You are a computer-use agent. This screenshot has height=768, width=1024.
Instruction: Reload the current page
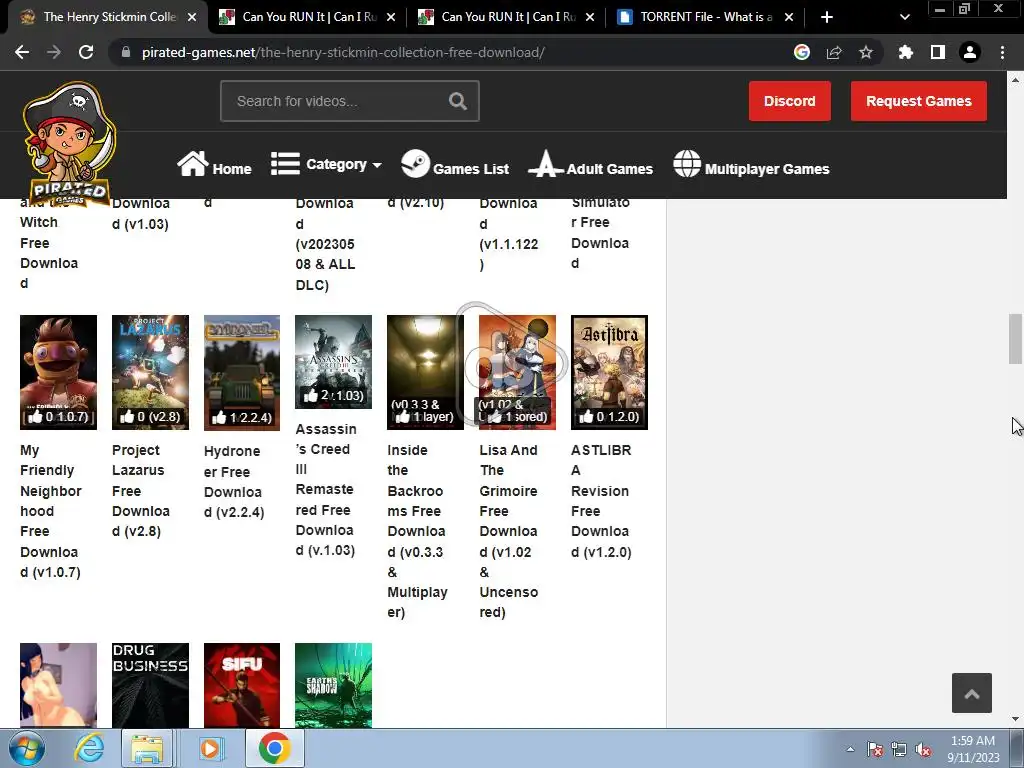(86, 52)
